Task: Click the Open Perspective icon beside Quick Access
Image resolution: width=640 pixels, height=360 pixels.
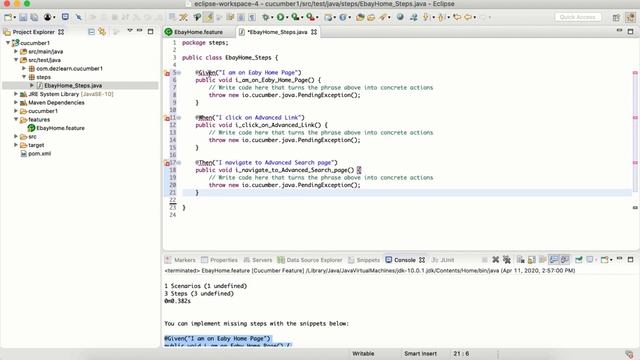Action: 616,17
